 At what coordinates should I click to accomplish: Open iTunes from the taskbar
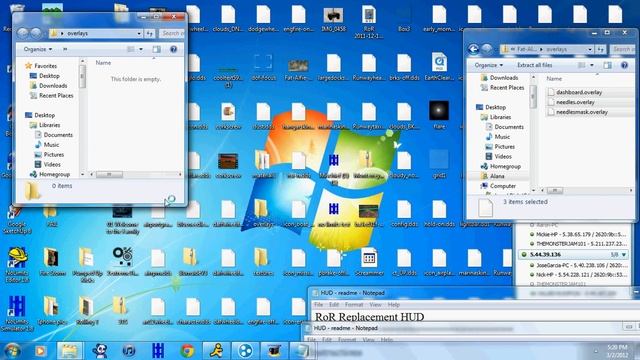click(x=129, y=351)
